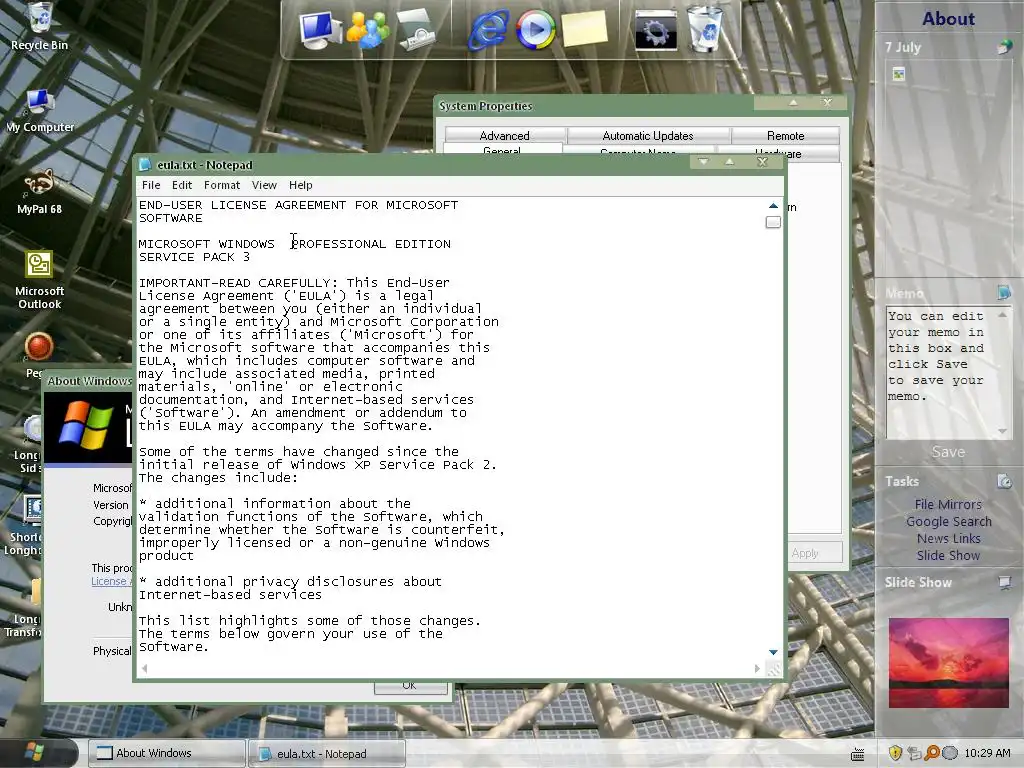Open the Recycle Bin icon in the dock
This screenshot has height=768, width=1024.
click(x=705, y=29)
